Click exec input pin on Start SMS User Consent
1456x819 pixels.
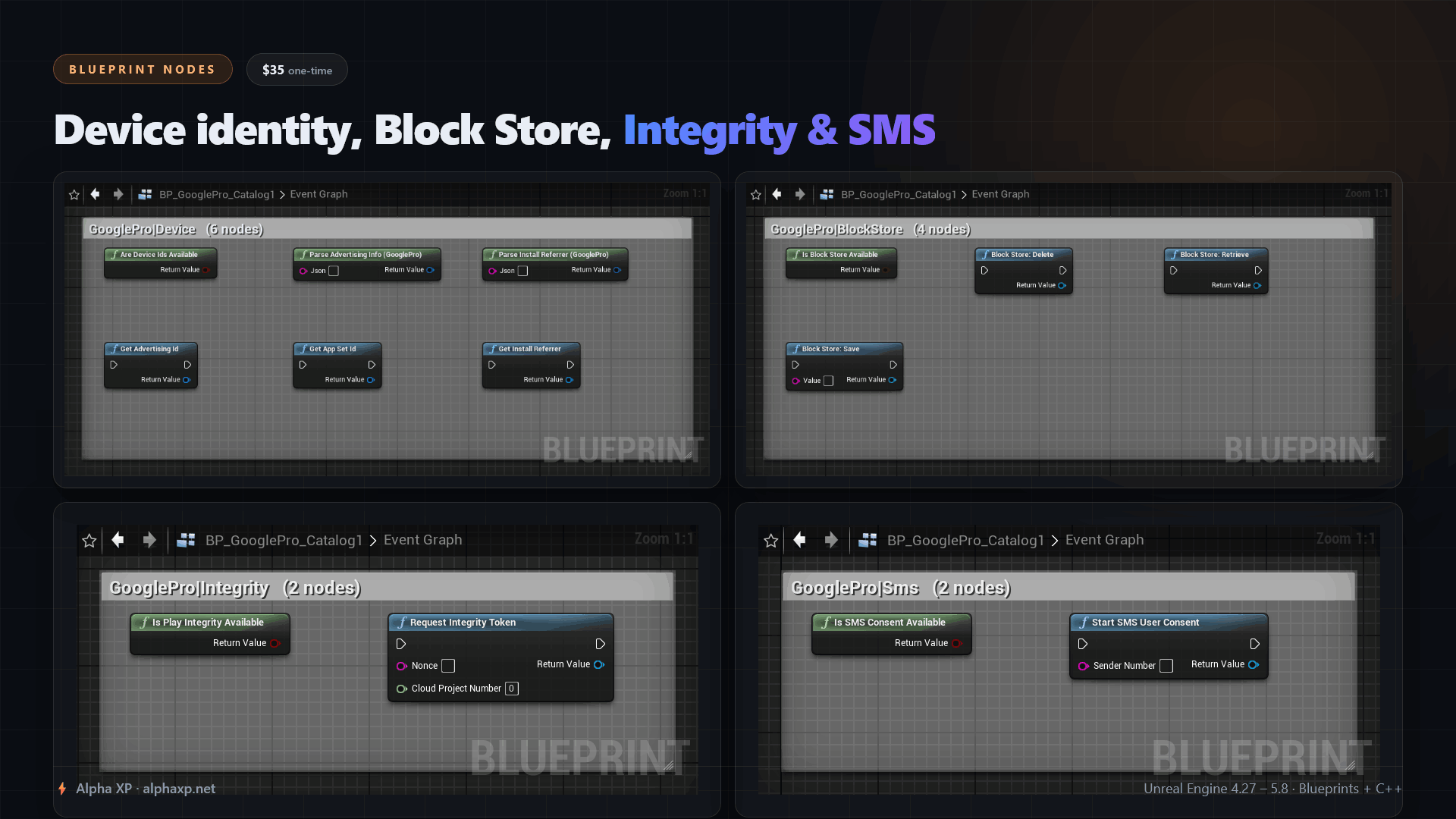pyautogui.click(x=1083, y=644)
